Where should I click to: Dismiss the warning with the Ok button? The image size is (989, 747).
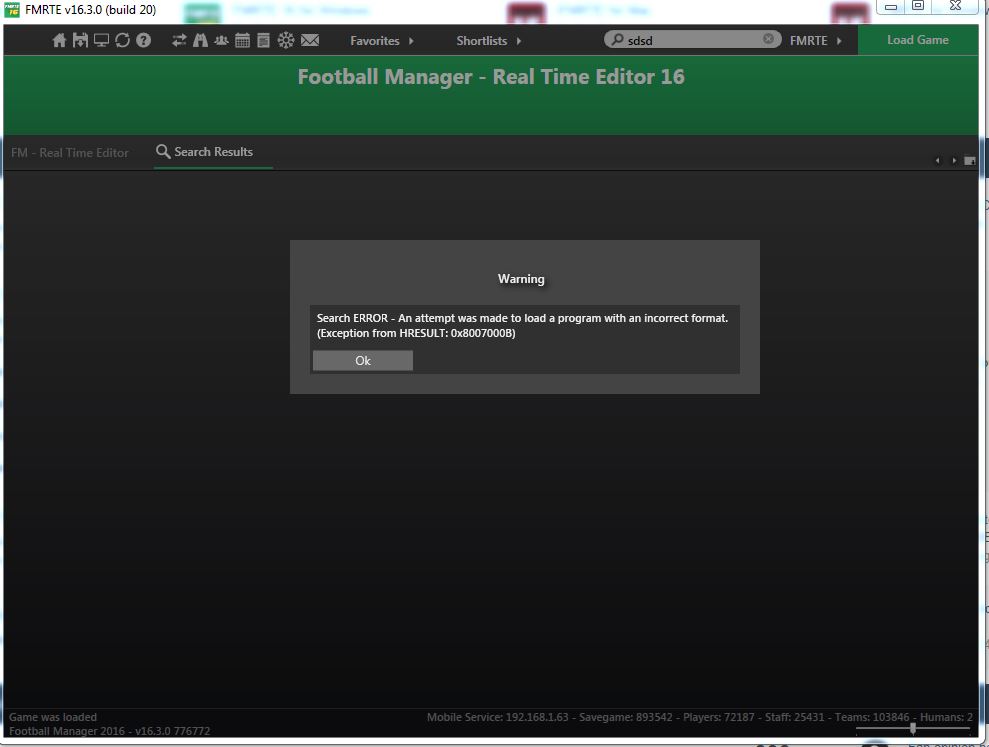pos(363,361)
